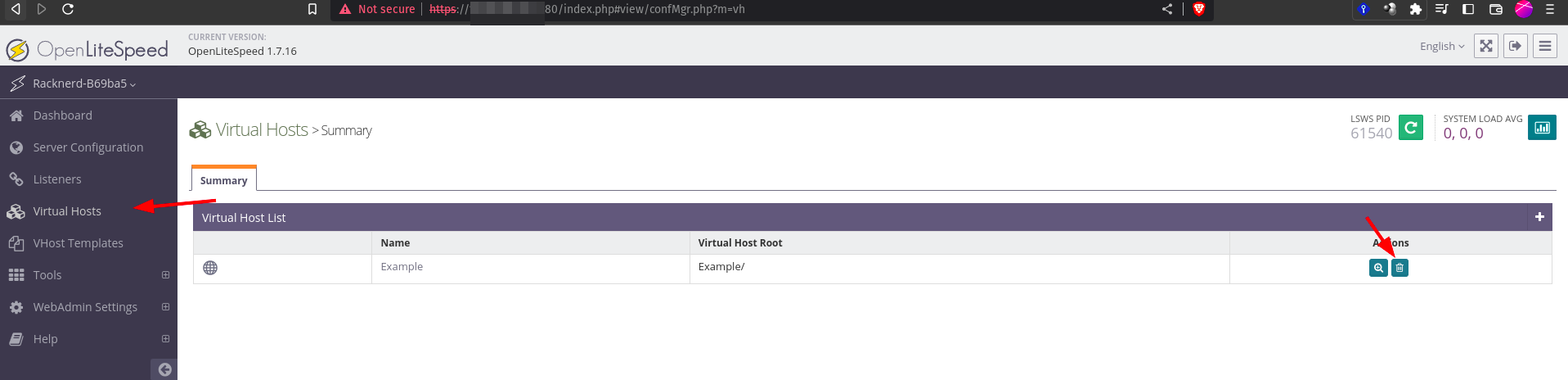Click the VHost Templates copy icon
This screenshot has width=1568, height=380.
[16, 243]
